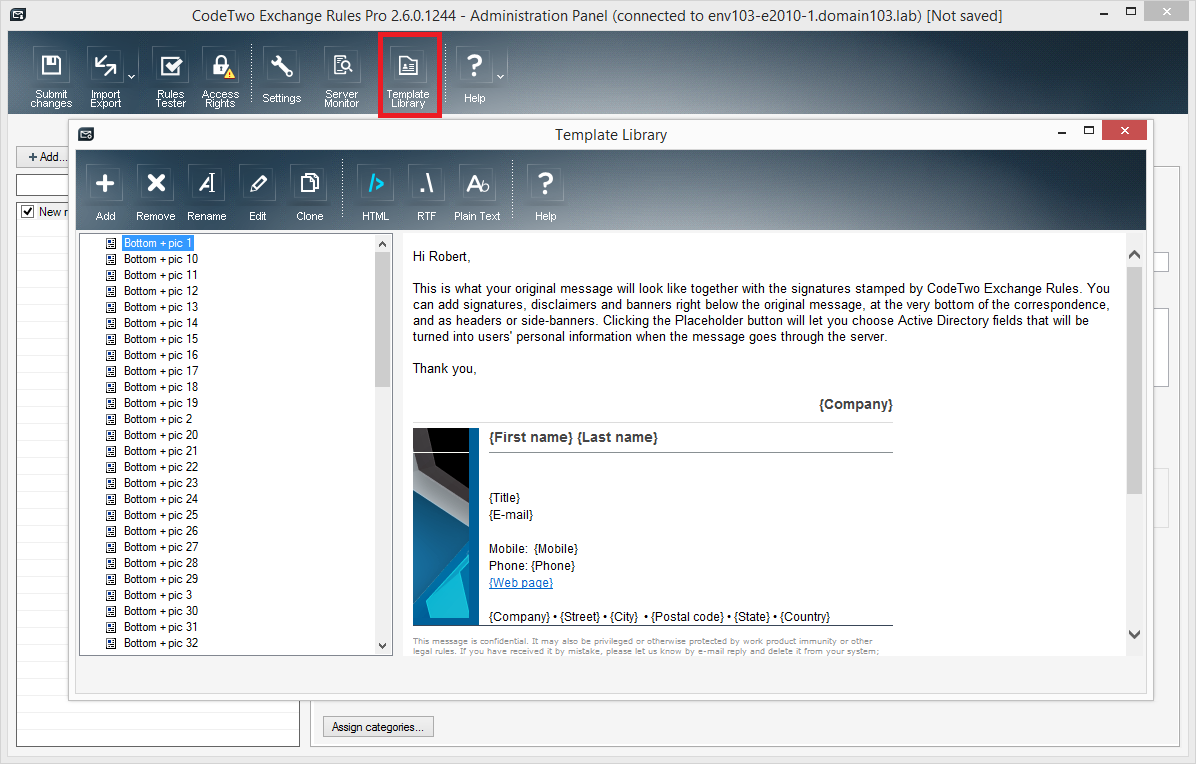Switch preview to HTML format
1196x764 pixels.
click(x=375, y=194)
